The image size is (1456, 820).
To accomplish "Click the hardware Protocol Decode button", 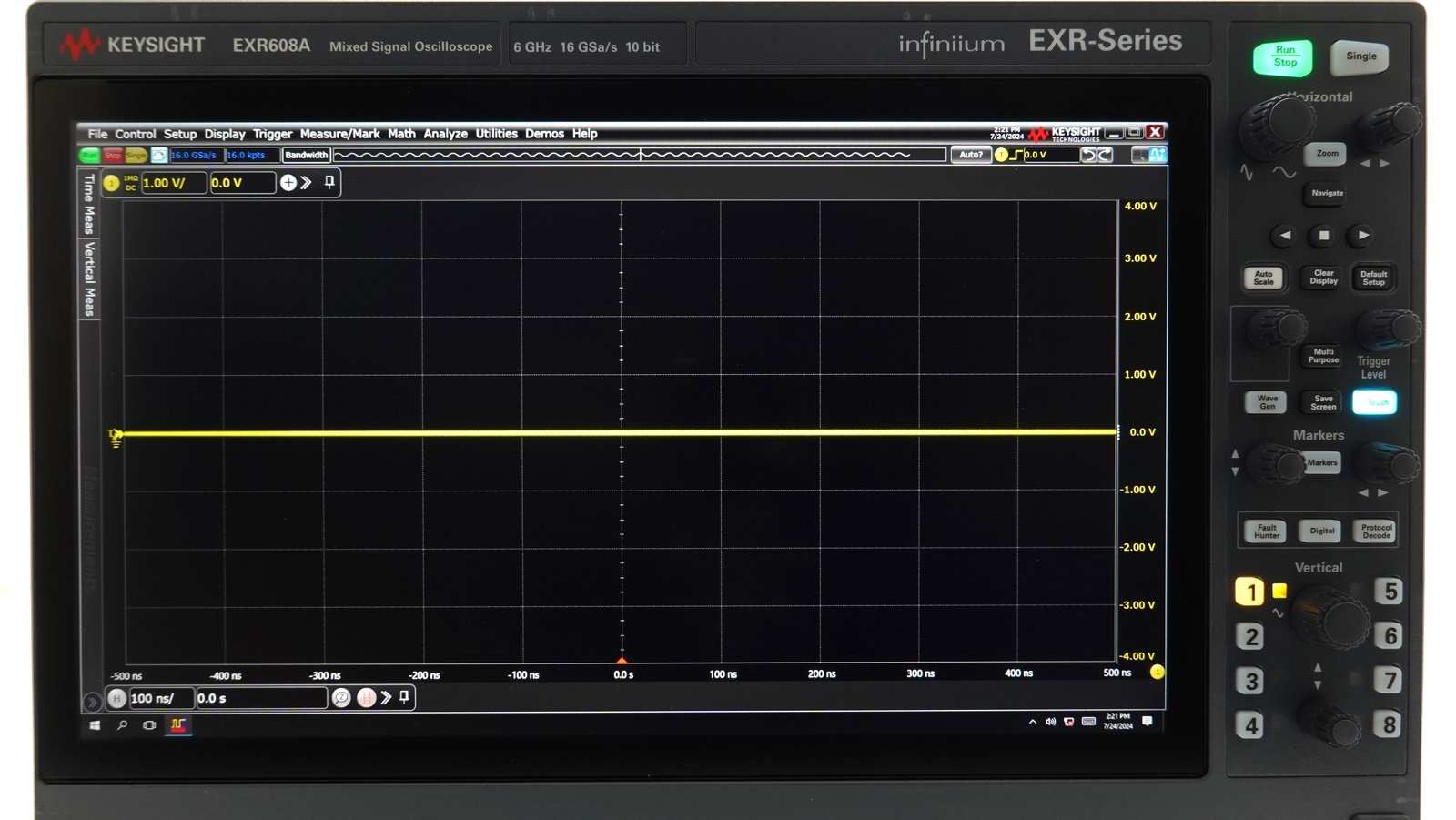I will click(1376, 531).
